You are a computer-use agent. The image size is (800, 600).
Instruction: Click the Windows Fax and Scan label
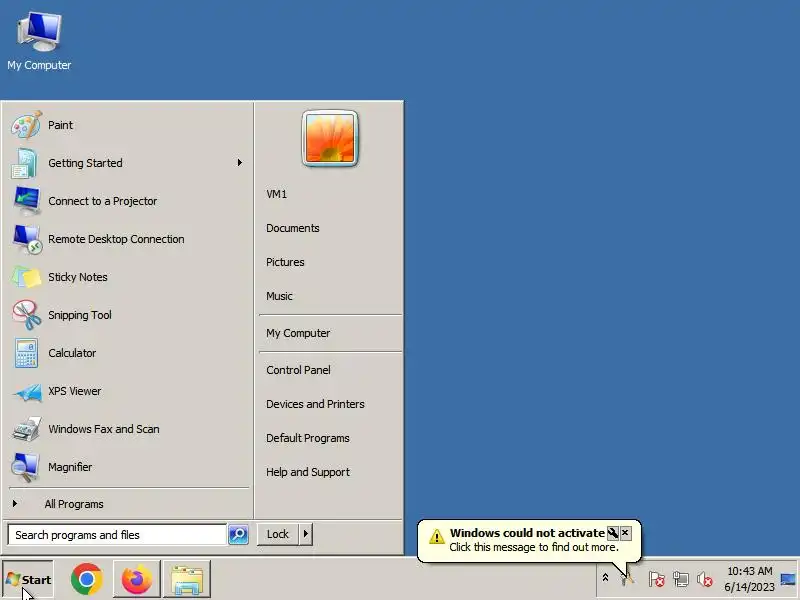point(104,429)
